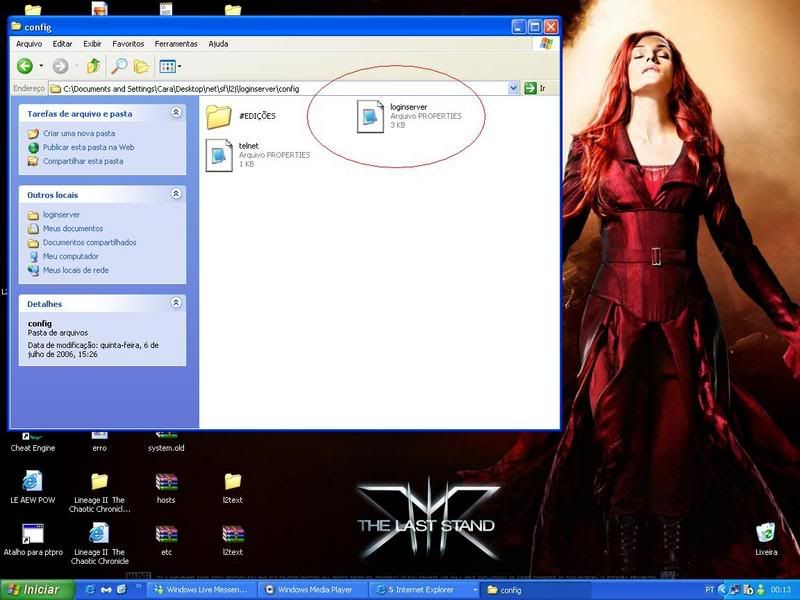Select the loginserver properties file
800x600 pixels.
click(371, 116)
